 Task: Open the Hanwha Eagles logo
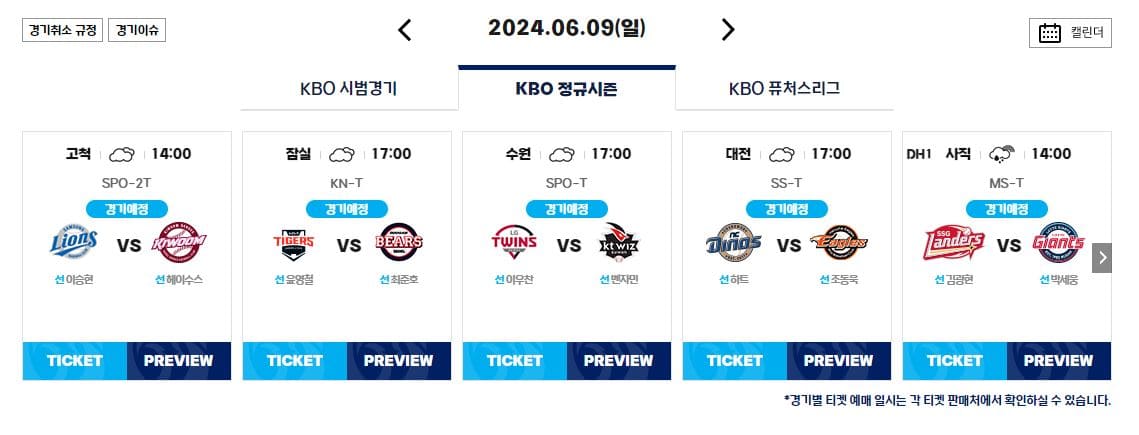839,243
